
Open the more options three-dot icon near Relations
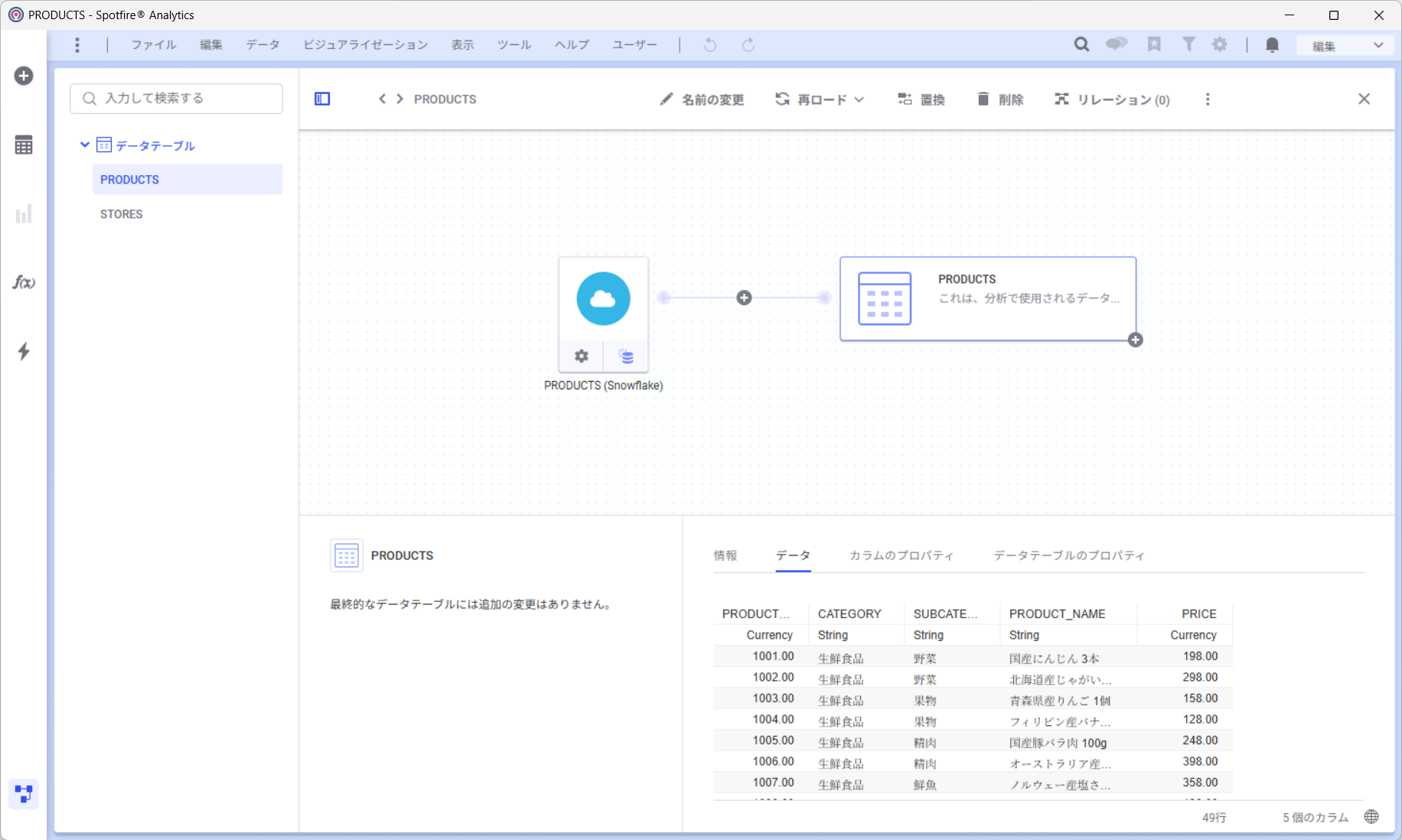tap(1208, 99)
